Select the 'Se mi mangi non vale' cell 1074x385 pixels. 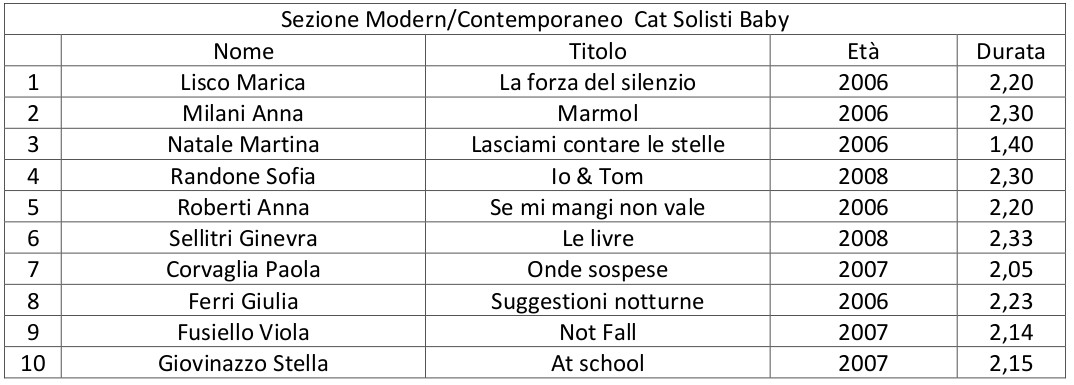click(597, 207)
